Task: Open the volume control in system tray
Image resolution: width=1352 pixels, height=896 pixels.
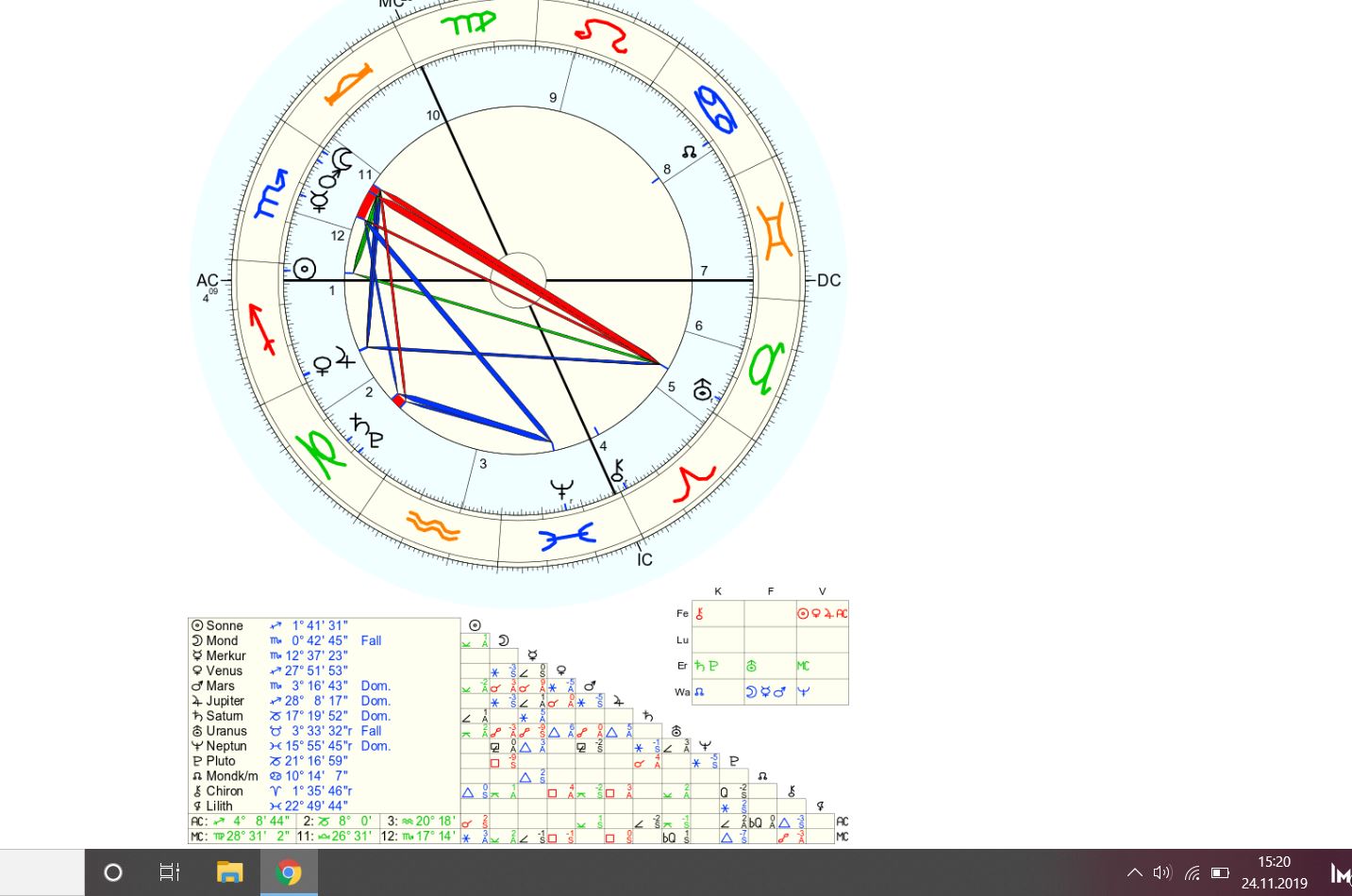Action: pyautogui.click(x=1162, y=872)
